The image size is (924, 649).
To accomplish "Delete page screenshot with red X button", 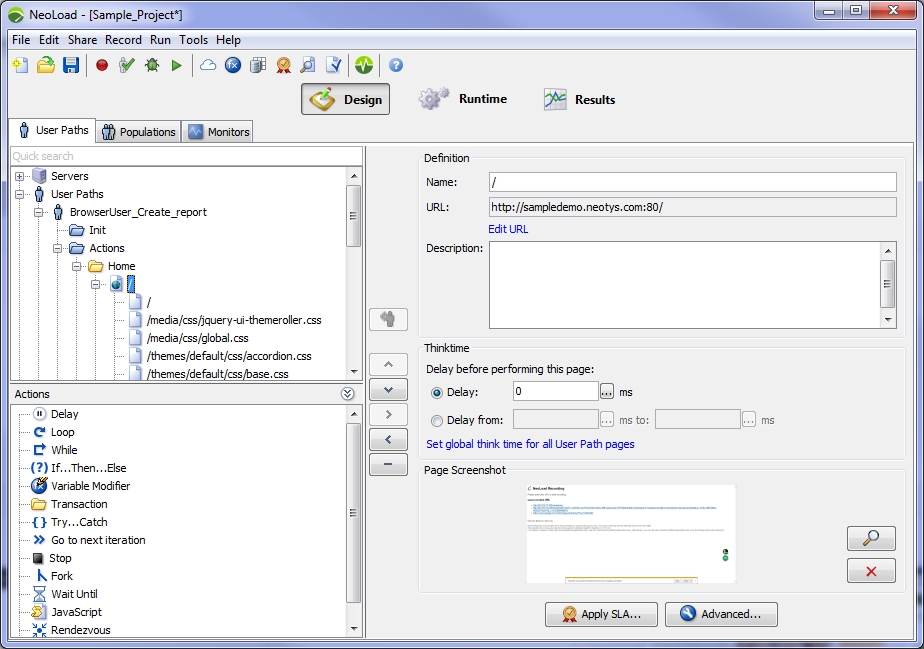I will 870,571.
